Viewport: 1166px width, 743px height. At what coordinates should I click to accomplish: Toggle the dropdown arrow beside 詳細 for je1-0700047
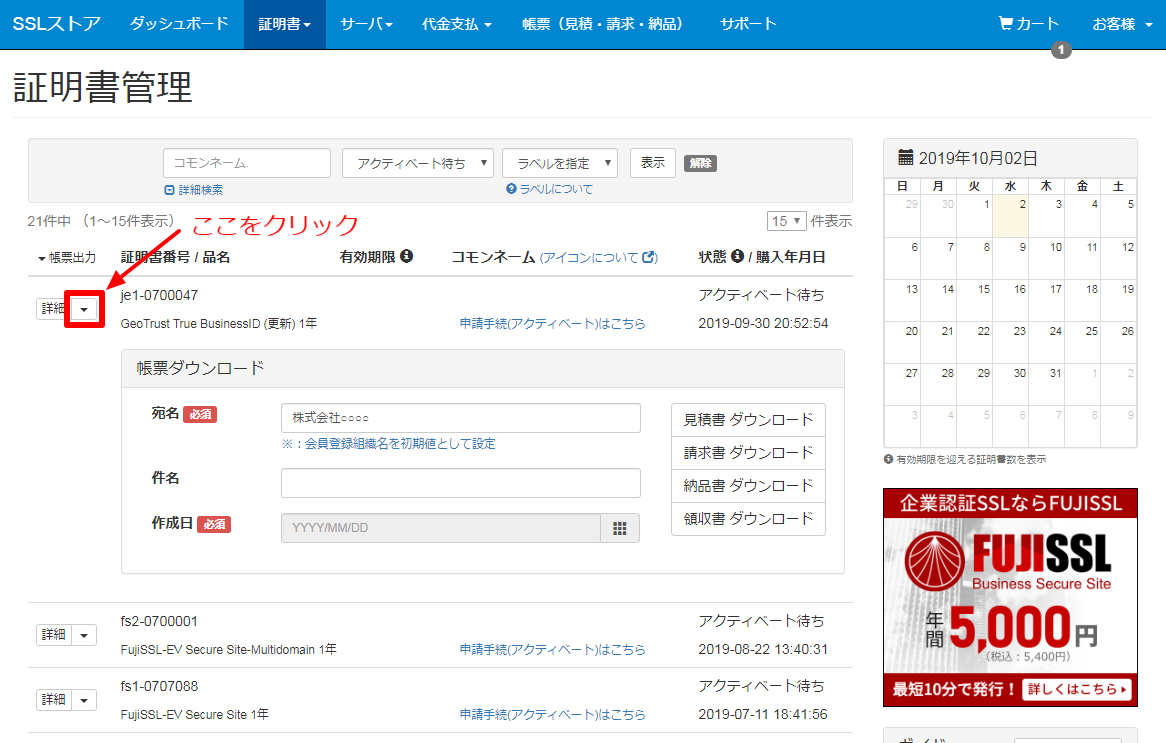84,309
